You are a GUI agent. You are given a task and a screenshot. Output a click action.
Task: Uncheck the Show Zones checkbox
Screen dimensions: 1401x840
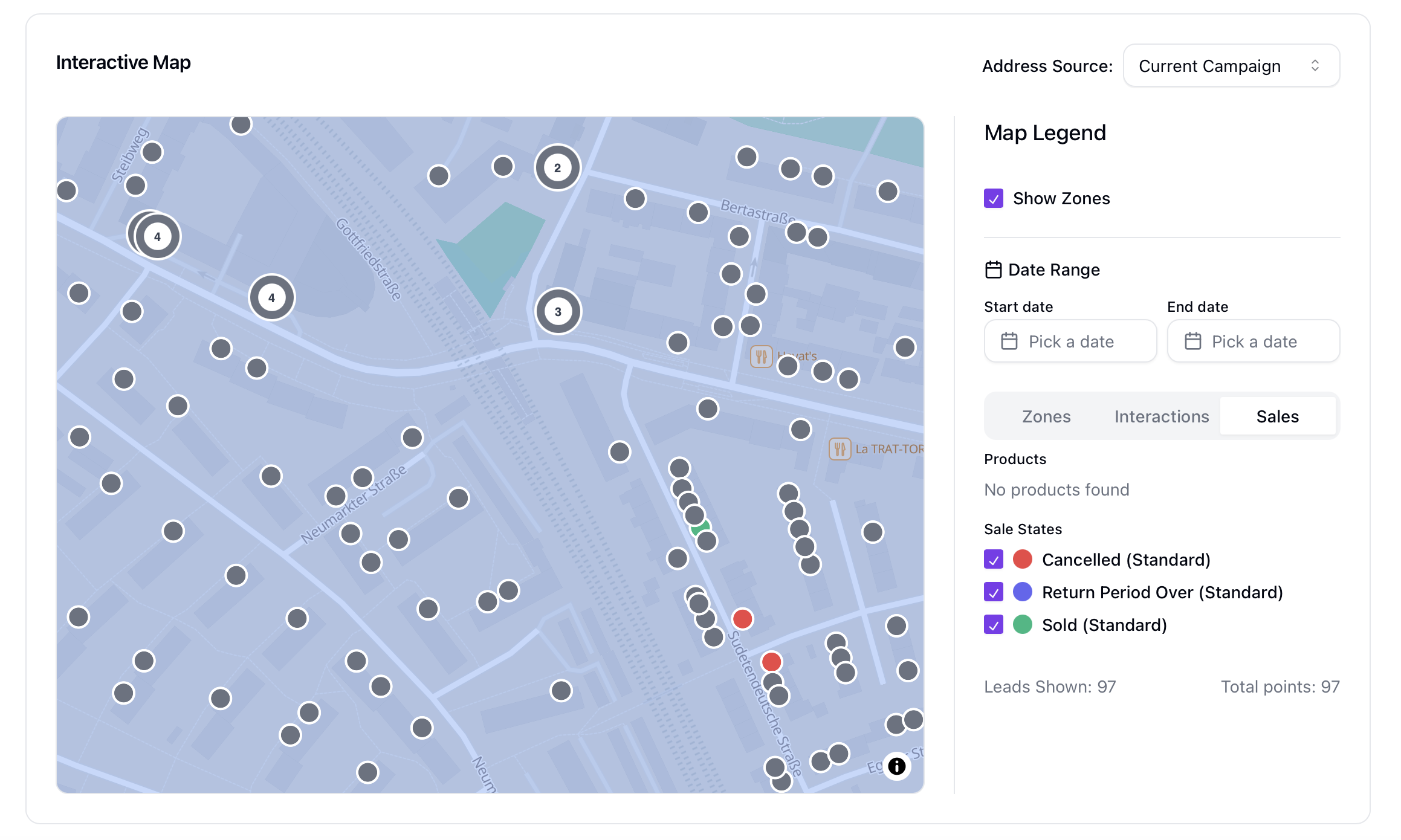(994, 198)
